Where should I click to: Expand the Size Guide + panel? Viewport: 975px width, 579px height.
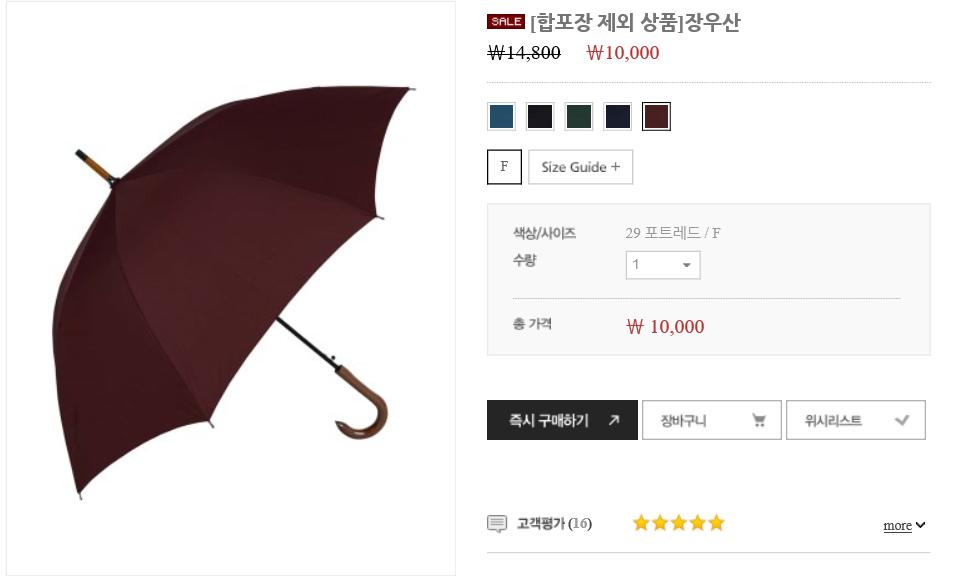pyautogui.click(x=580, y=167)
